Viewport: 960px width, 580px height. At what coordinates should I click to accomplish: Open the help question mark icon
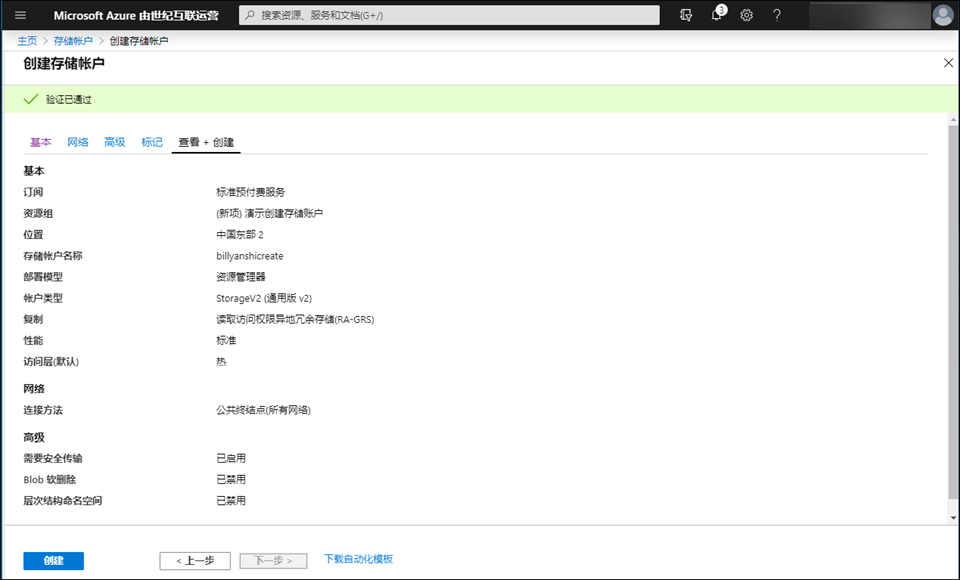777,15
